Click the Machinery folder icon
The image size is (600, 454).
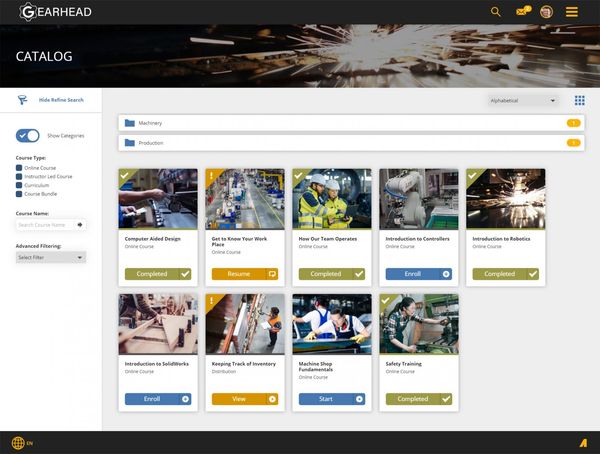click(x=130, y=123)
